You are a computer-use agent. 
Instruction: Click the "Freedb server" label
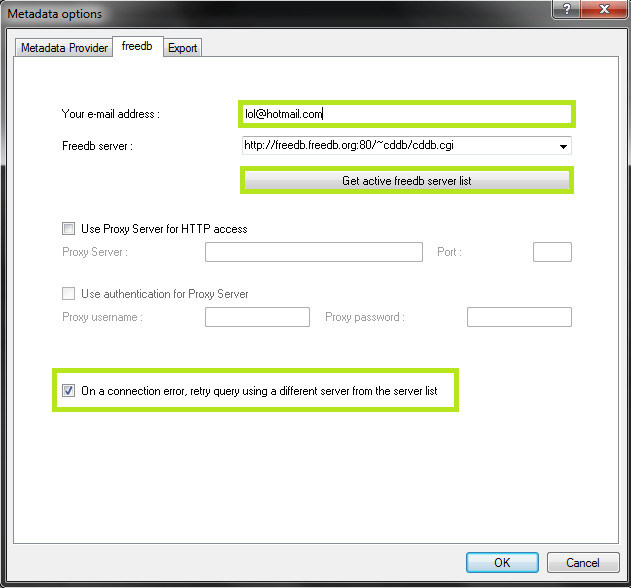click(x=97, y=146)
